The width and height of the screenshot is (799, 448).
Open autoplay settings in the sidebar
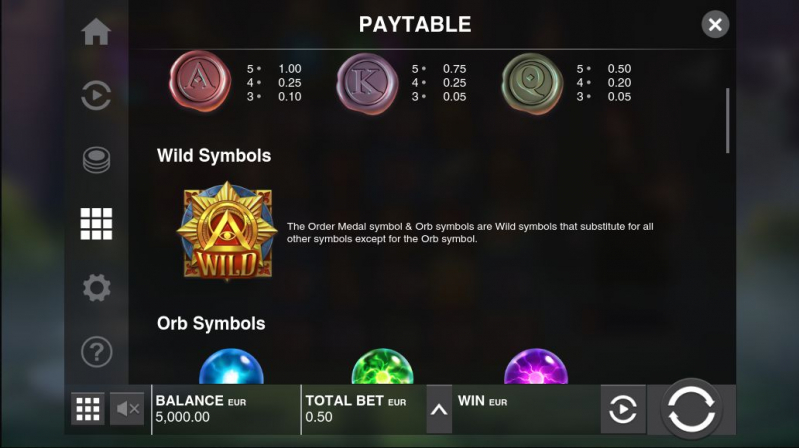96,95
